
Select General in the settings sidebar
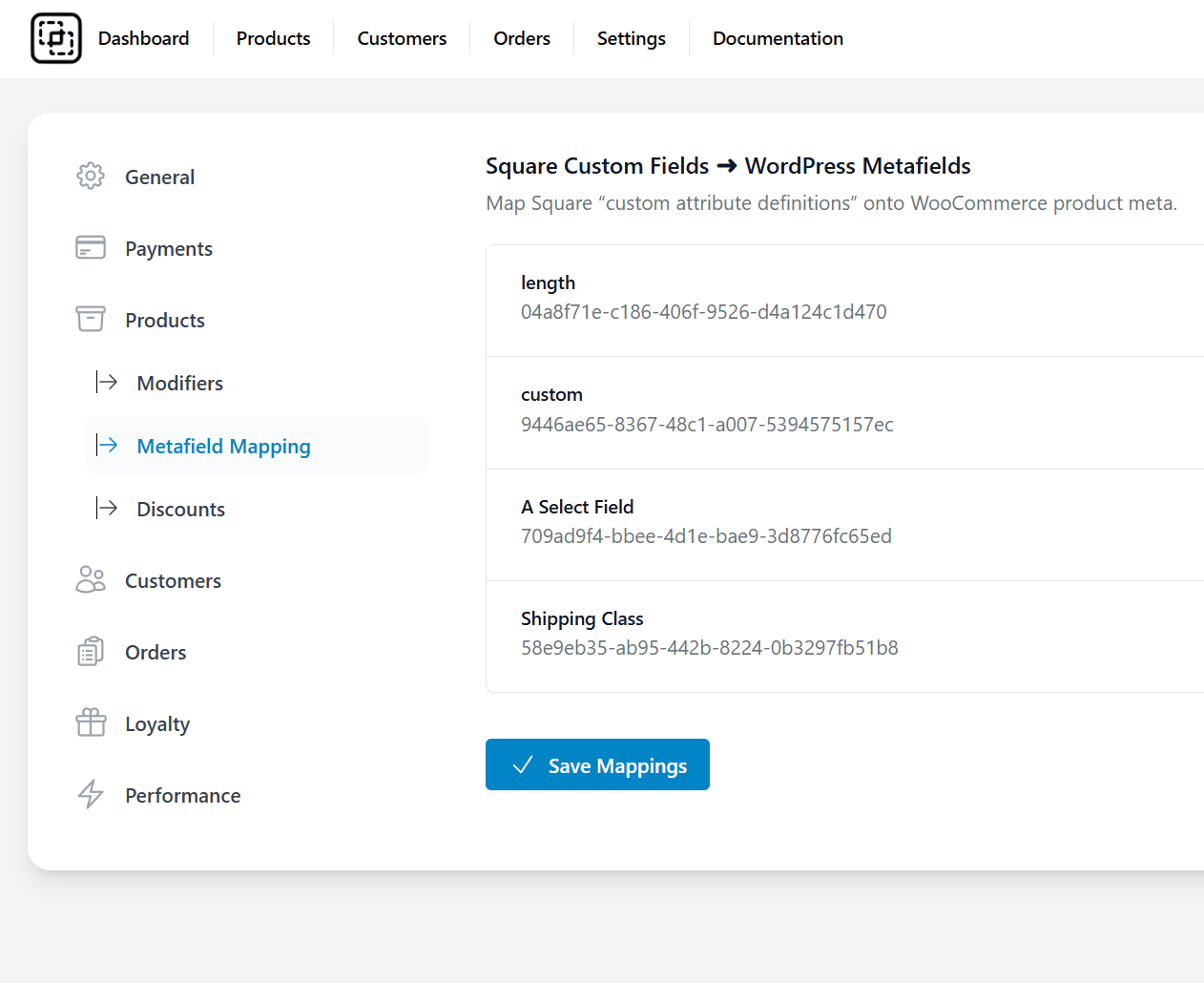pos(159,177)
